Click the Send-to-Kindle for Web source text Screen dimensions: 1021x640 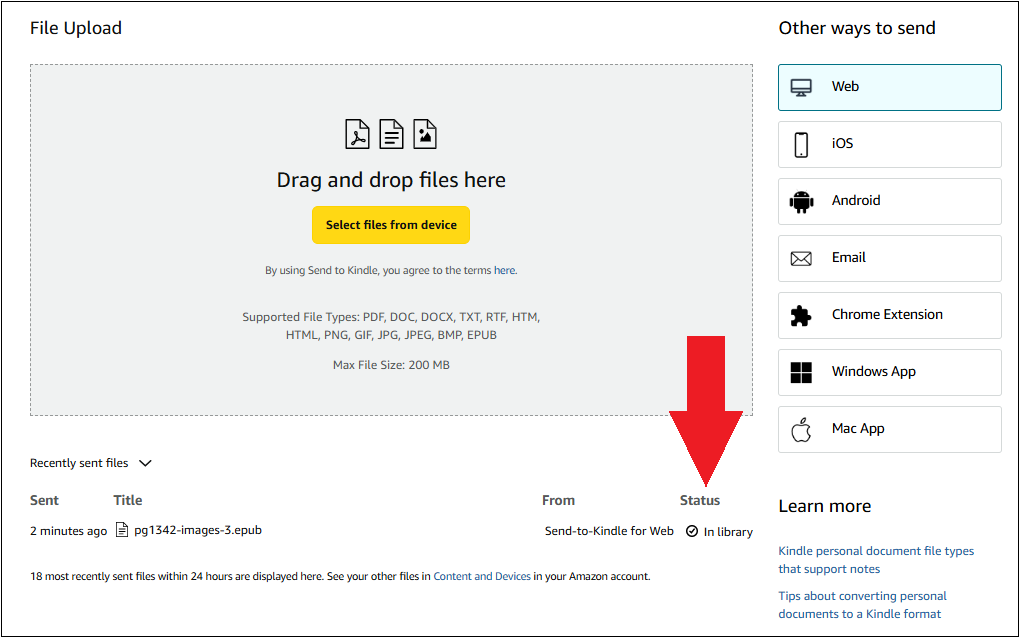click(x=609, y=531)
